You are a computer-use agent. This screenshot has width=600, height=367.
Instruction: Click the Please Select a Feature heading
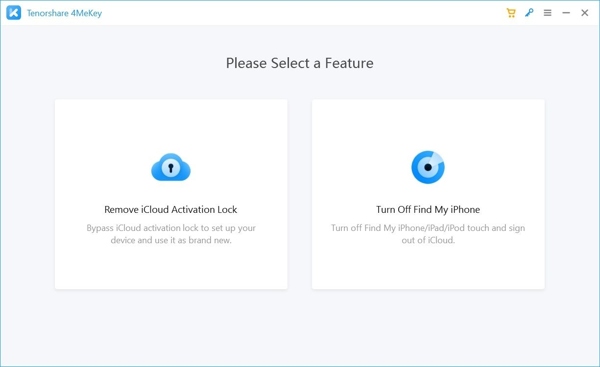click(300, 63)
